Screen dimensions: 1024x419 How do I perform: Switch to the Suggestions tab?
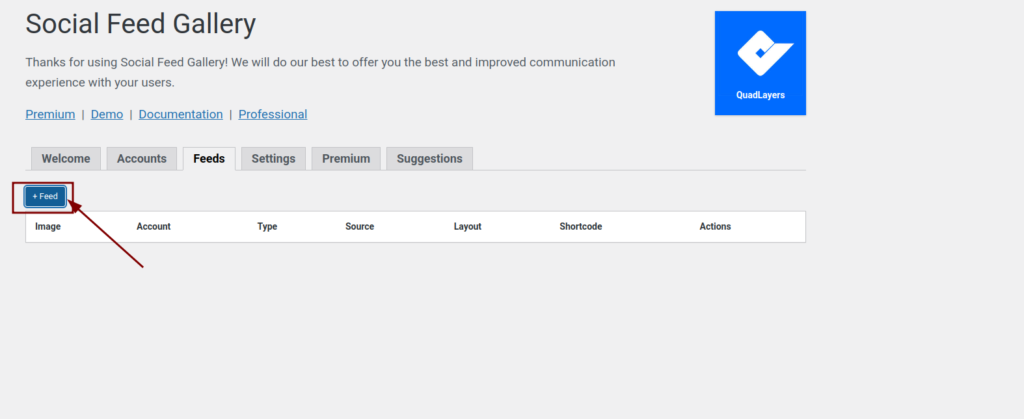[x=429, y=159]
